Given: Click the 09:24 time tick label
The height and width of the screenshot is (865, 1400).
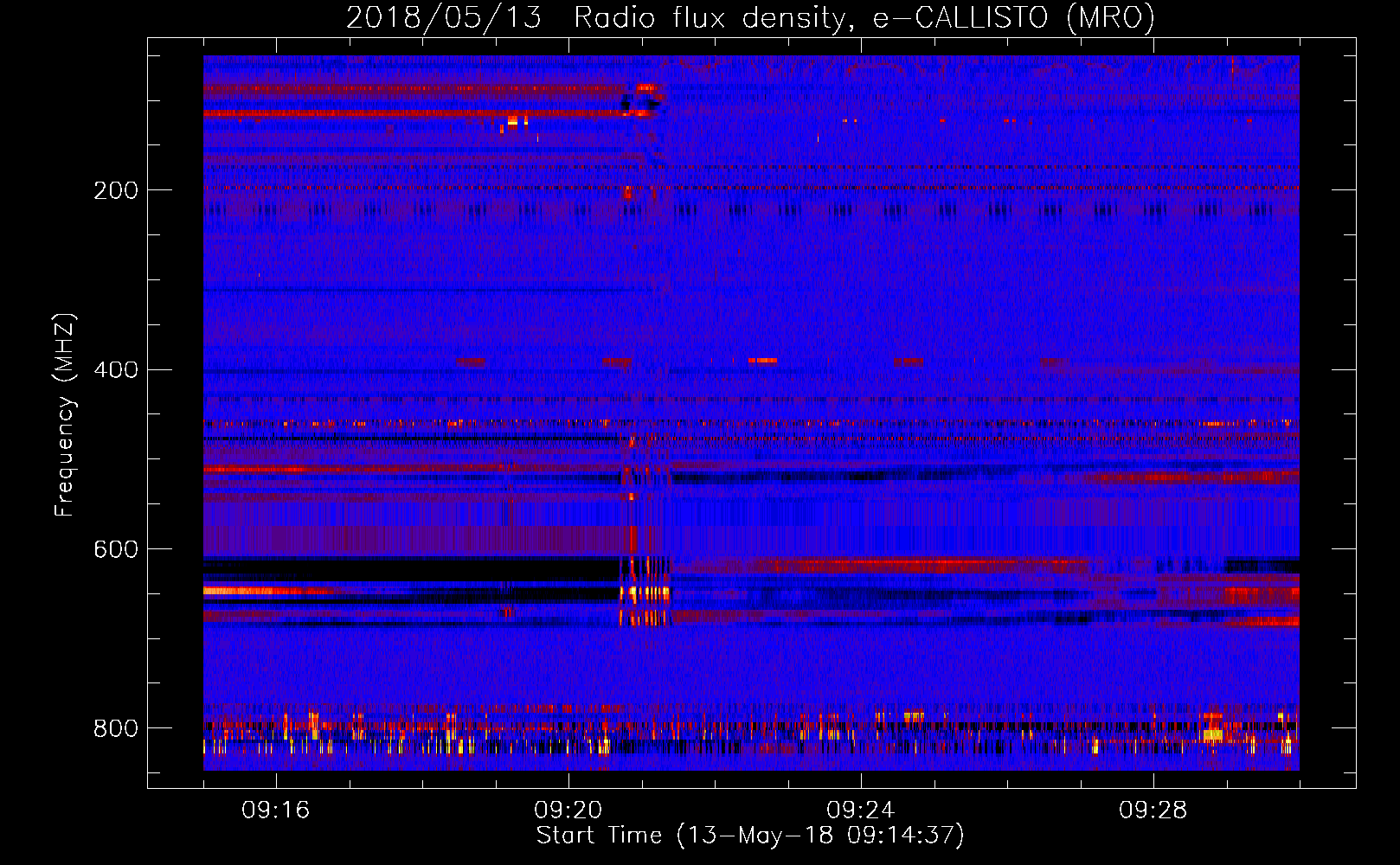Looking at the screenshot, I should coord(860,811).
